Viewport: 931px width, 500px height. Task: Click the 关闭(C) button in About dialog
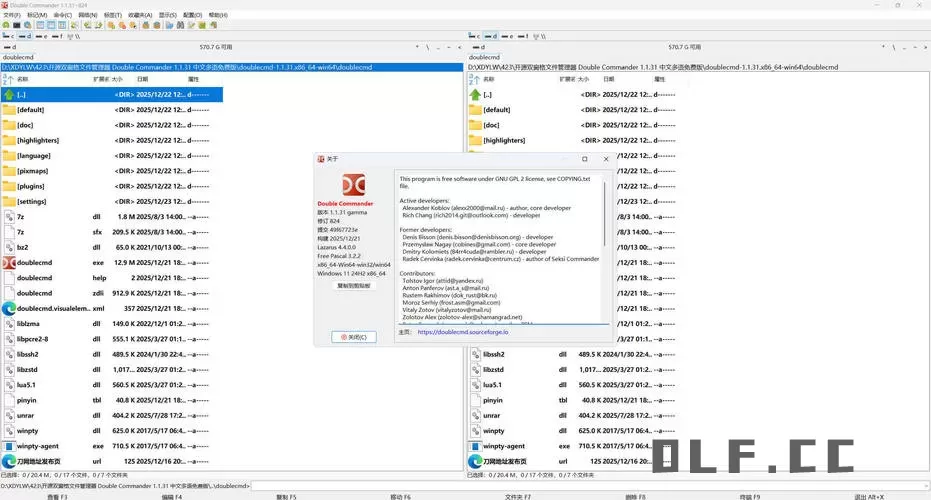[x=354, y=337]
